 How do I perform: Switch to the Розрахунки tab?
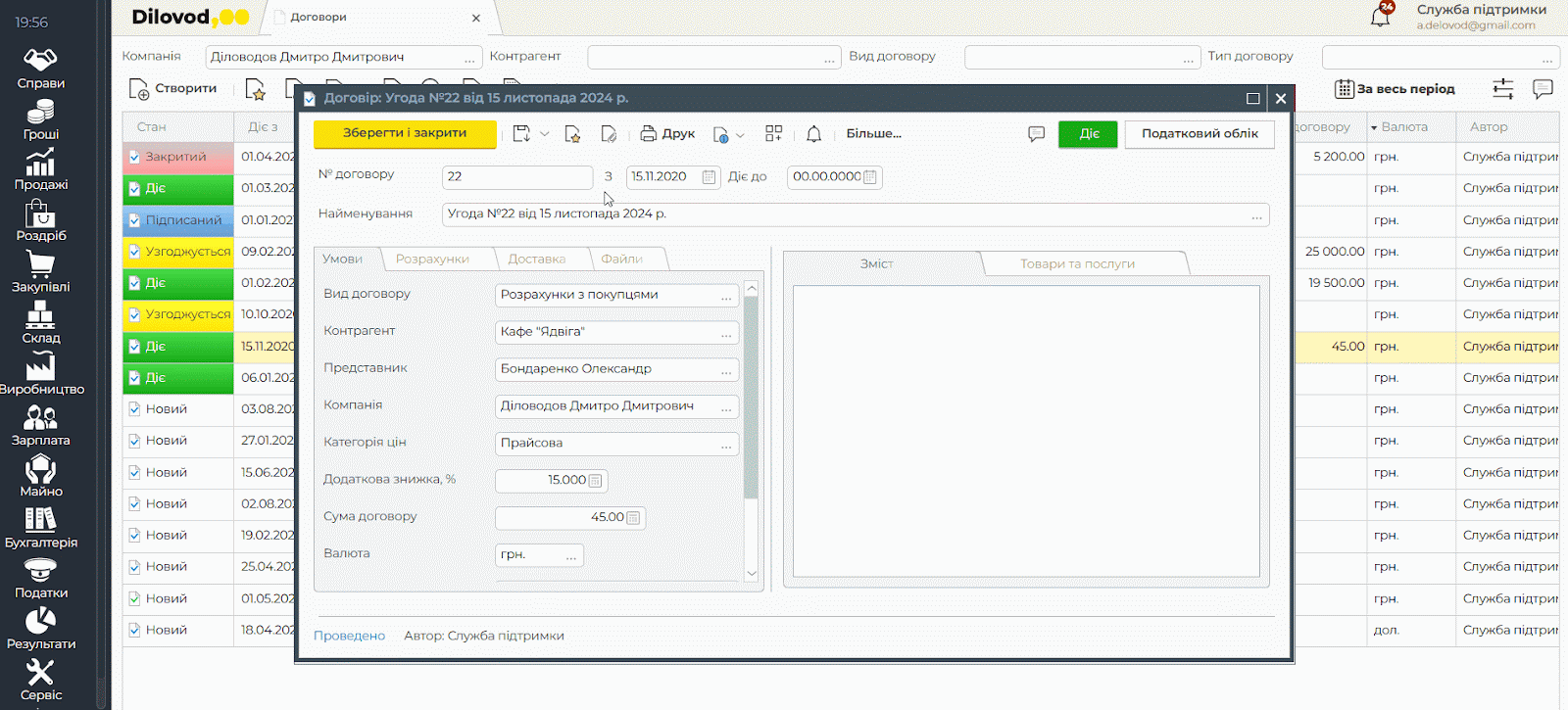pos(432,260)
